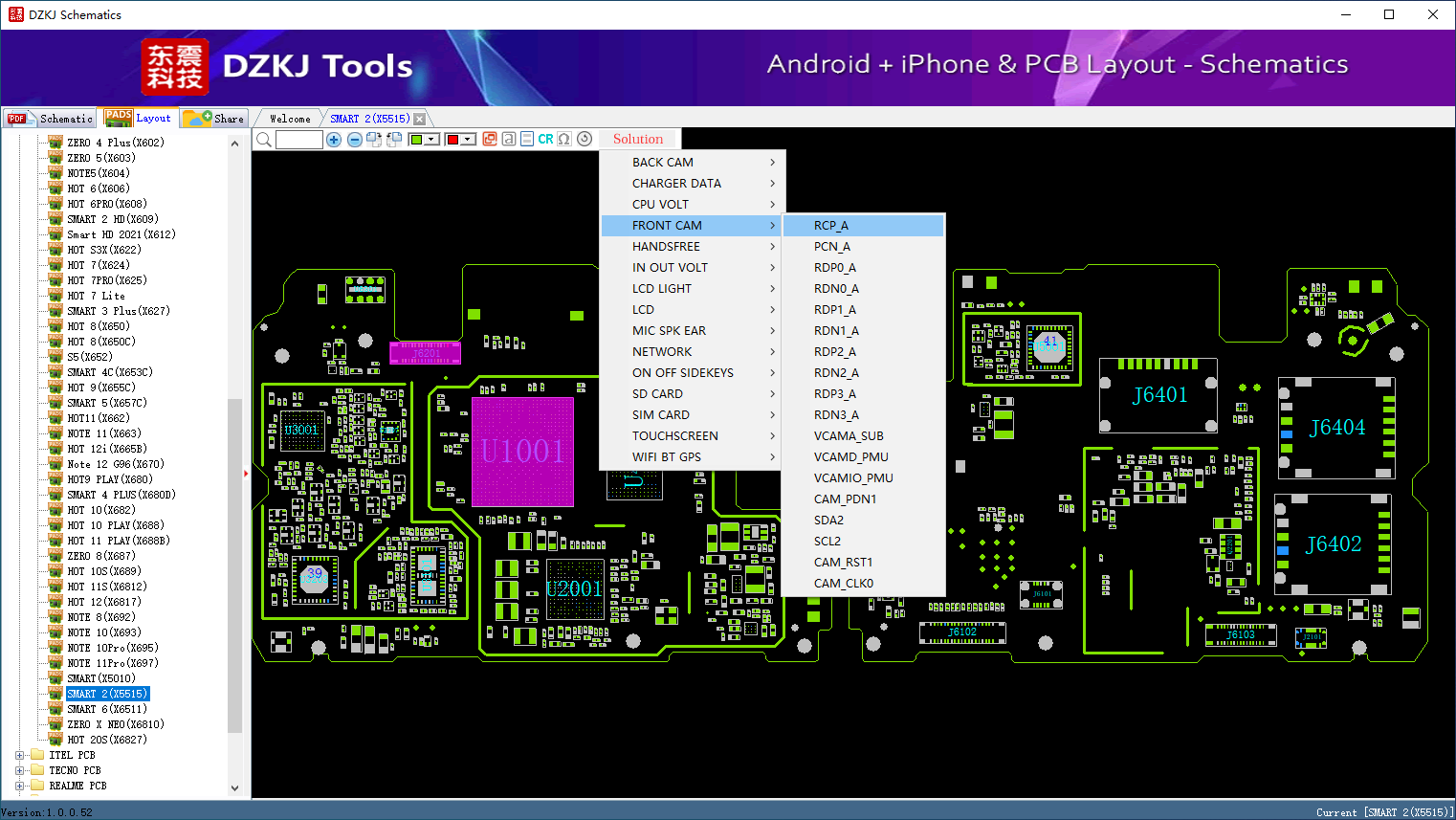Click the board icon beside HOT11(X662)
1456x820 pixels.
coord(55,418)
